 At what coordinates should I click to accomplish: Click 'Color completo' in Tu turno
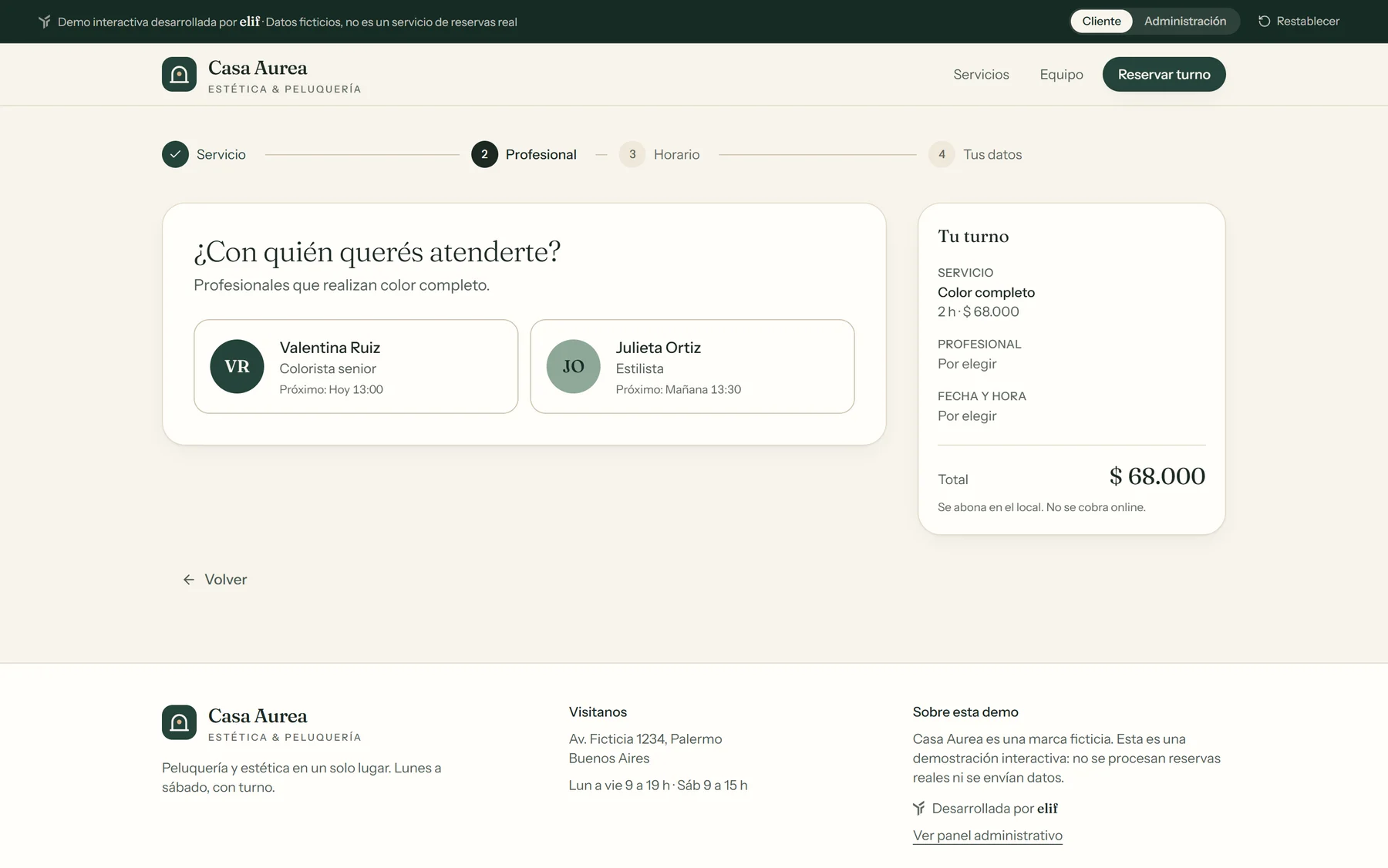986,292
